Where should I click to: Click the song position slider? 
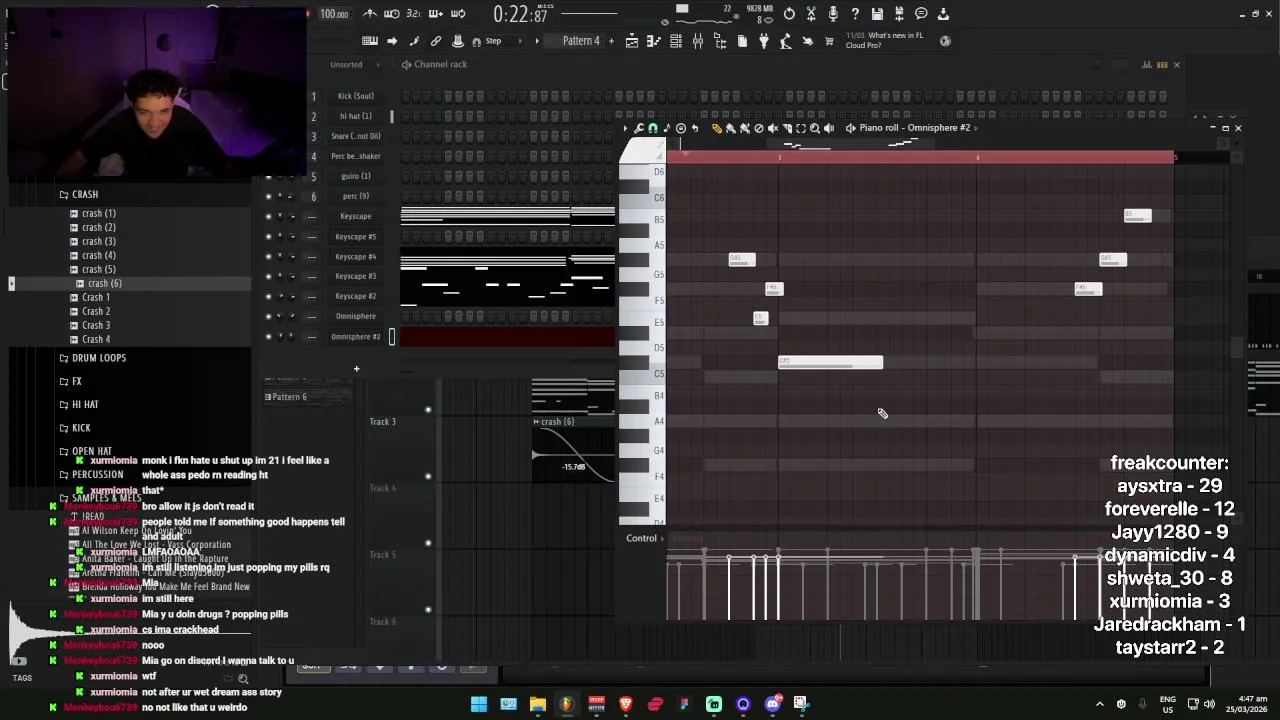[590, 14]
